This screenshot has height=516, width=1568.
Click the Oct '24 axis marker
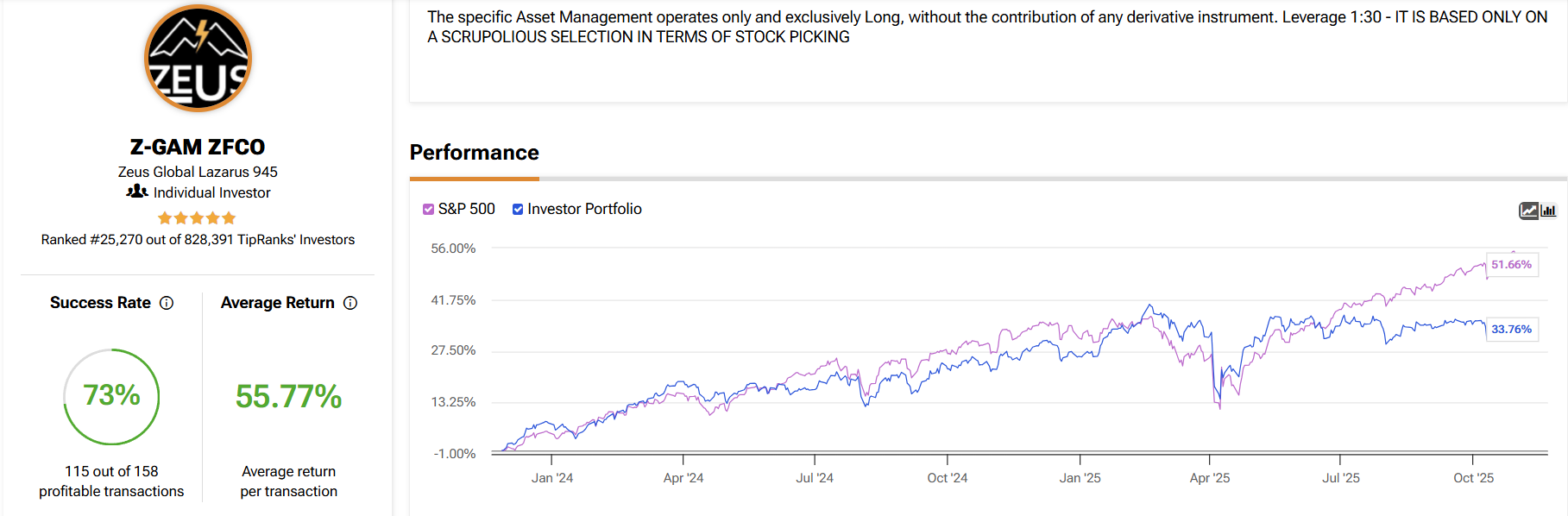tap(947, 478)
